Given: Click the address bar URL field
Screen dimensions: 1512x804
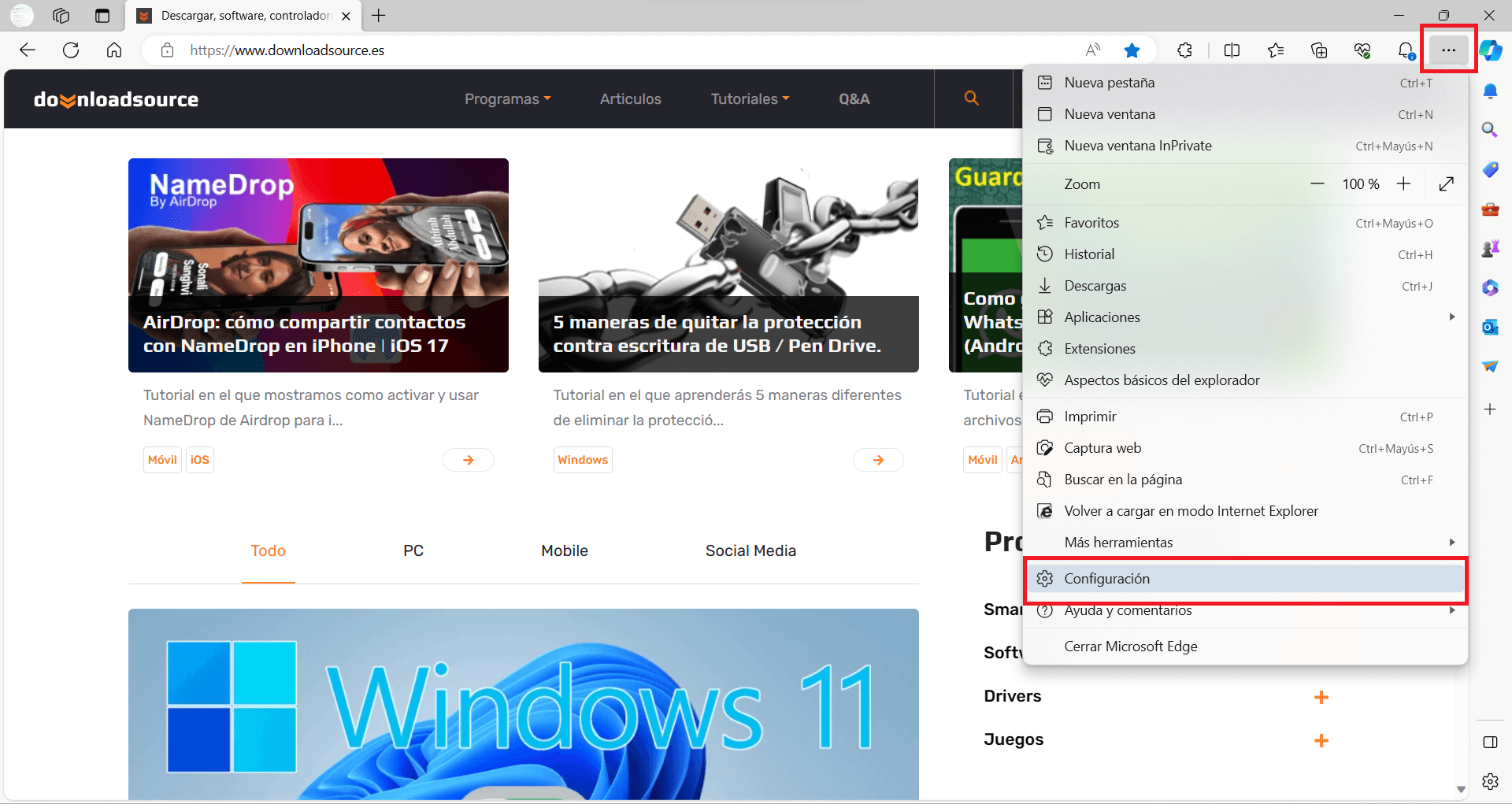Looking at the screenshot, I should (614, 50).
